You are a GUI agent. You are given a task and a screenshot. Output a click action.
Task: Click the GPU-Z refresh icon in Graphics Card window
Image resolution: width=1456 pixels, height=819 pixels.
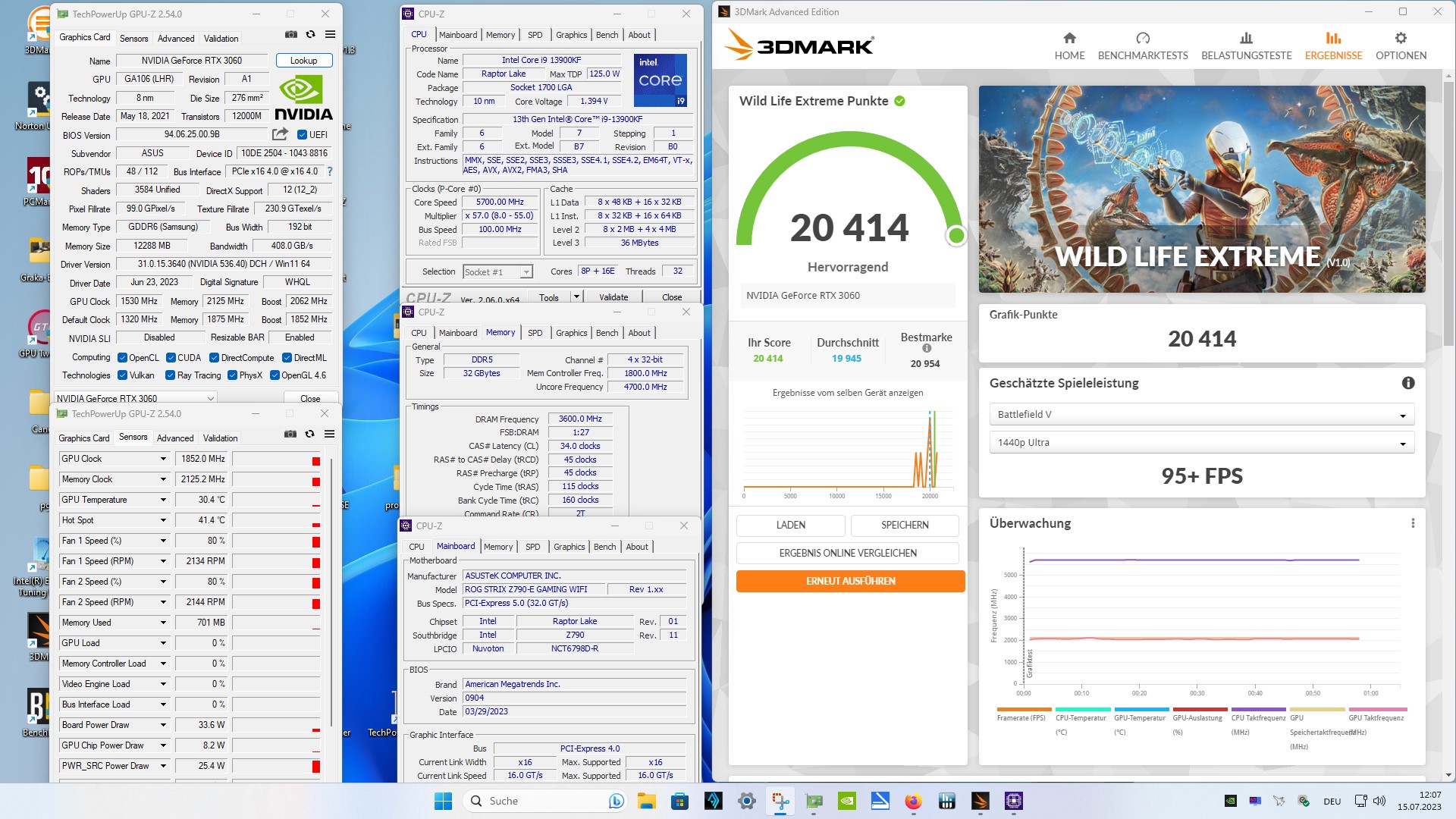[310, 35]
